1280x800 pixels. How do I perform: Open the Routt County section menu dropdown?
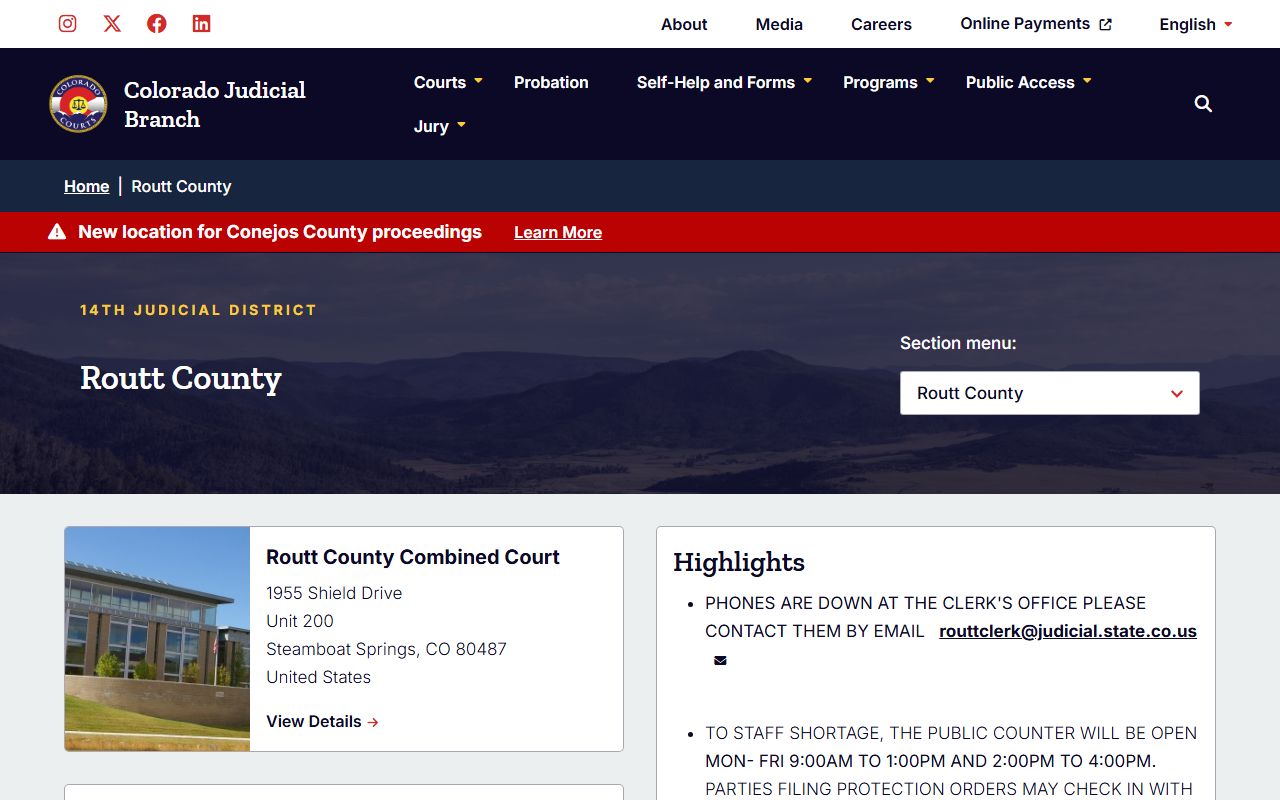coord(1049,393)
